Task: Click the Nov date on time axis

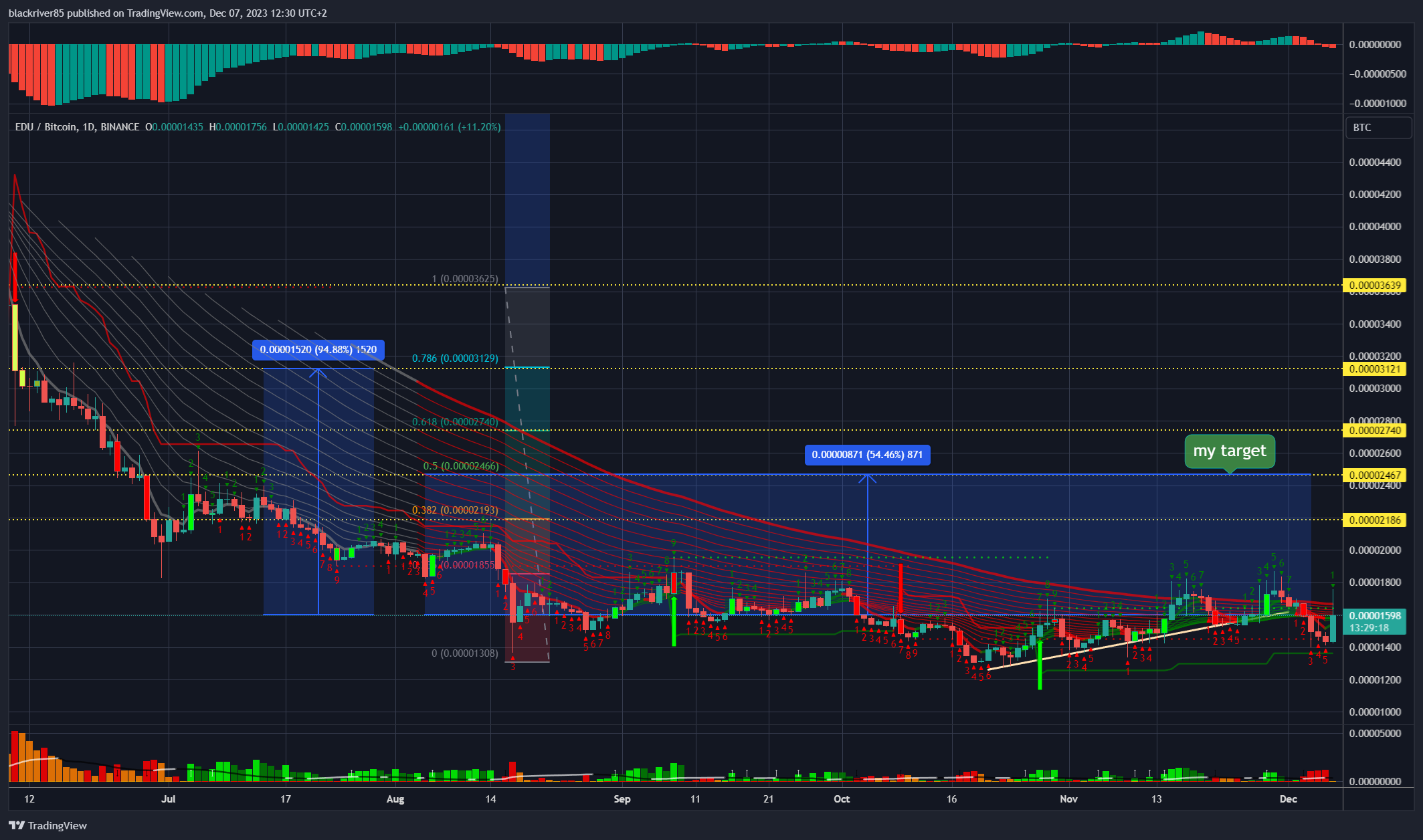Action: click(1069, 799)
